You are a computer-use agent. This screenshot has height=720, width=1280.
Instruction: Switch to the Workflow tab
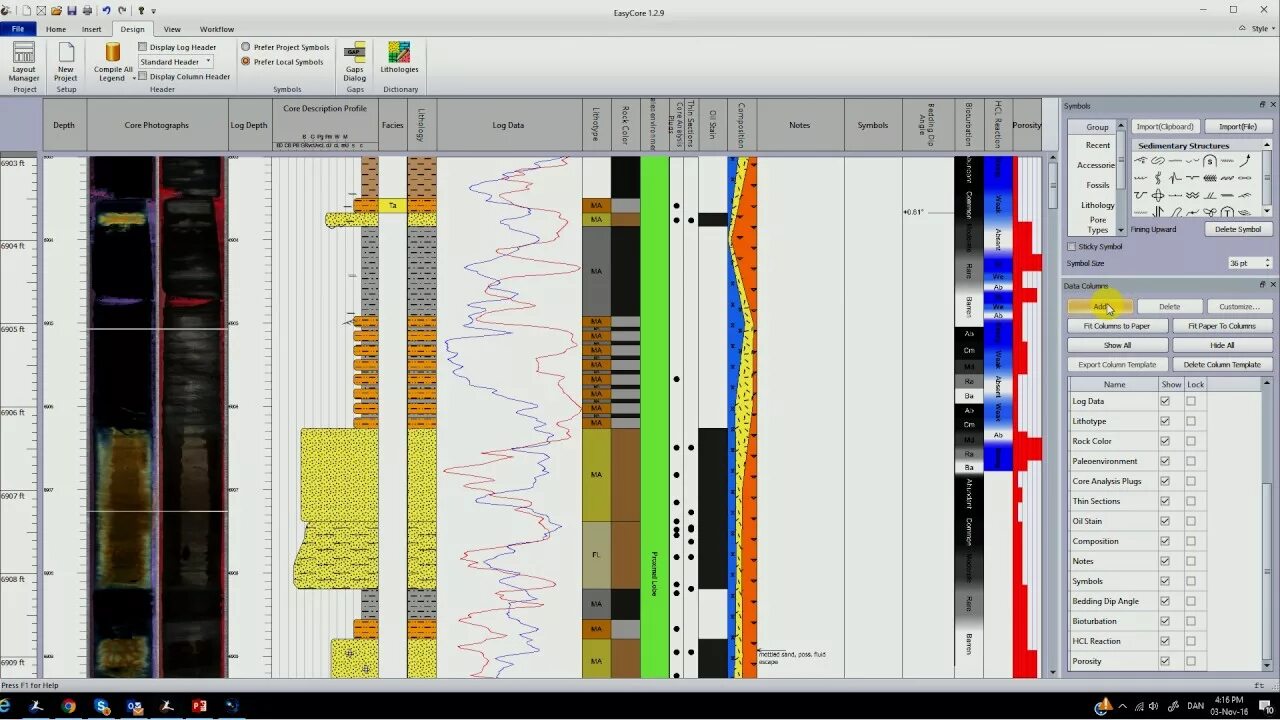coord(217,29)
